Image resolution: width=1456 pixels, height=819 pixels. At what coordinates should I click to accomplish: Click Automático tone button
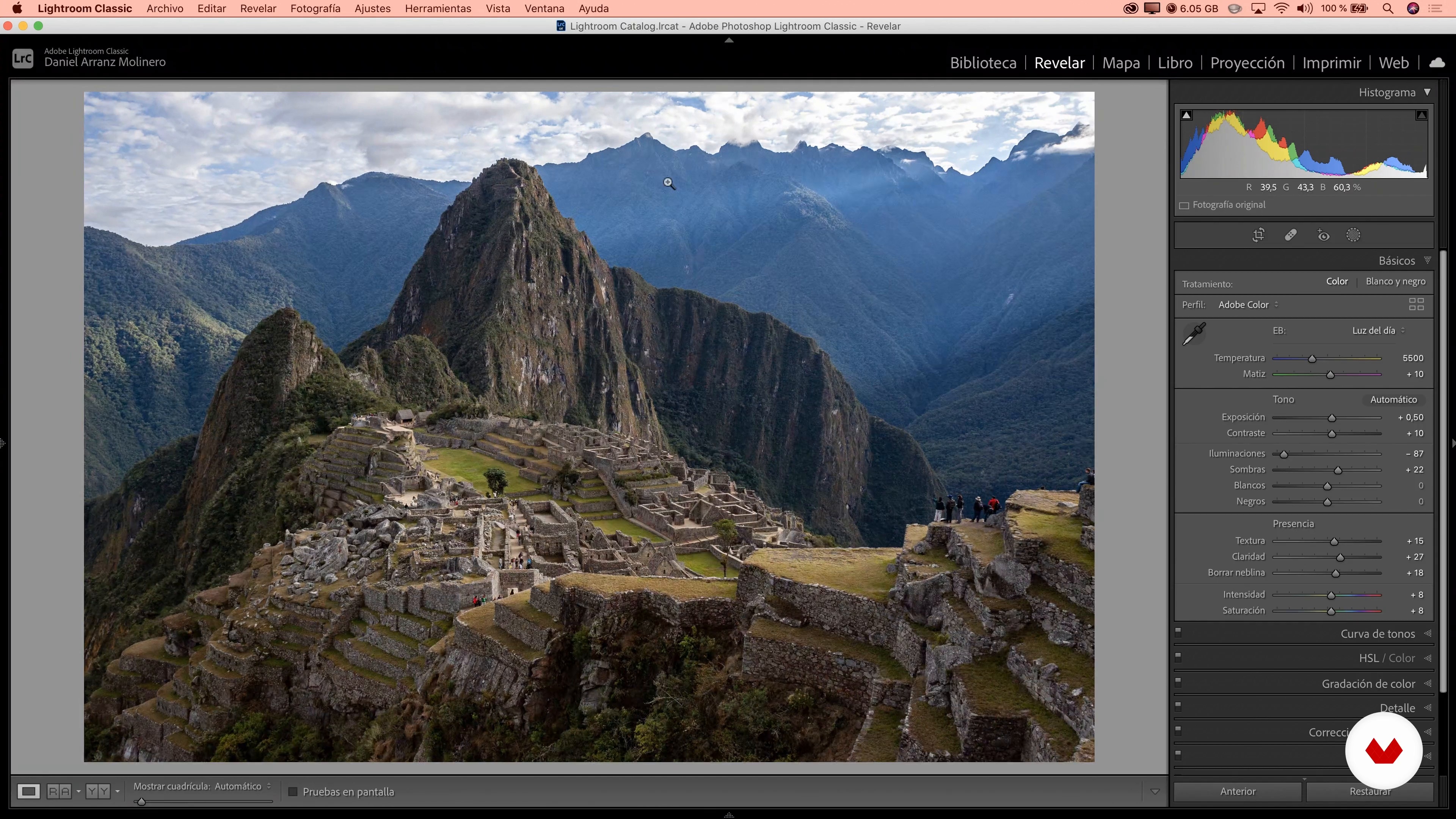(1393, 400)
